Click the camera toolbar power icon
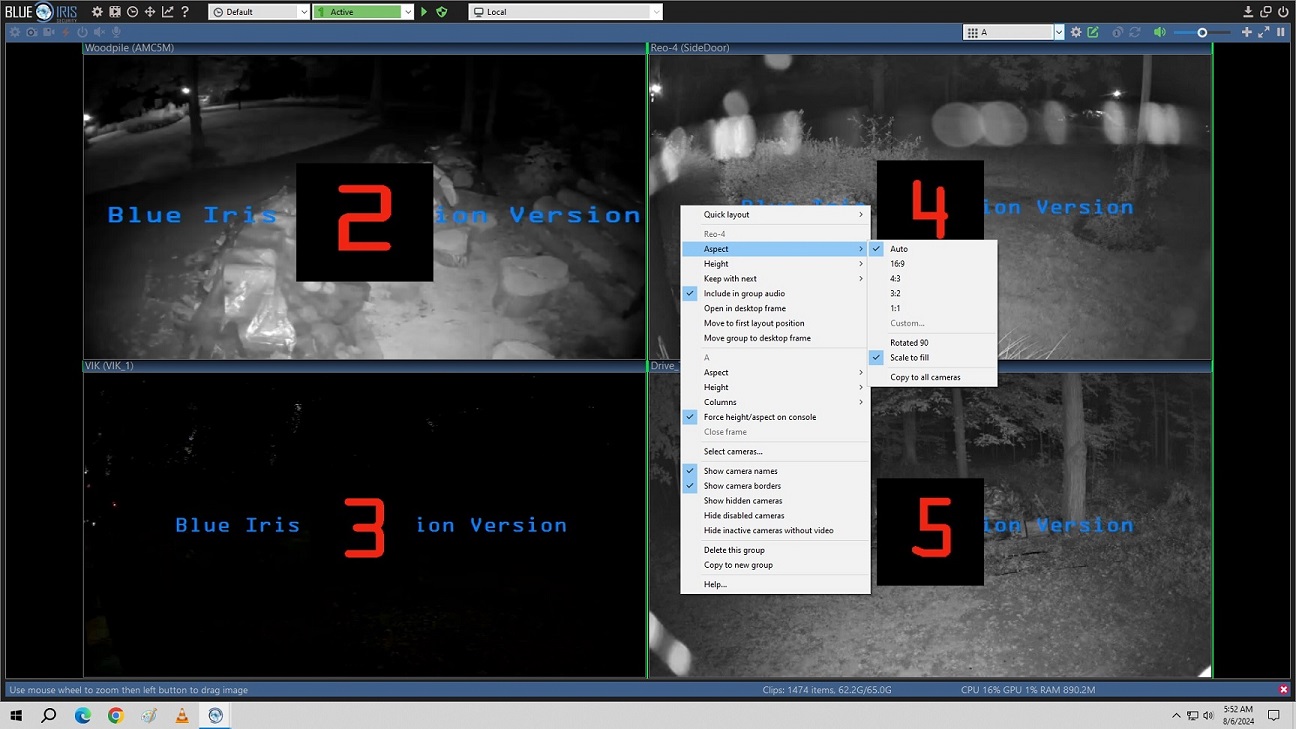The image size is (1296, 729). click(82, 32)
